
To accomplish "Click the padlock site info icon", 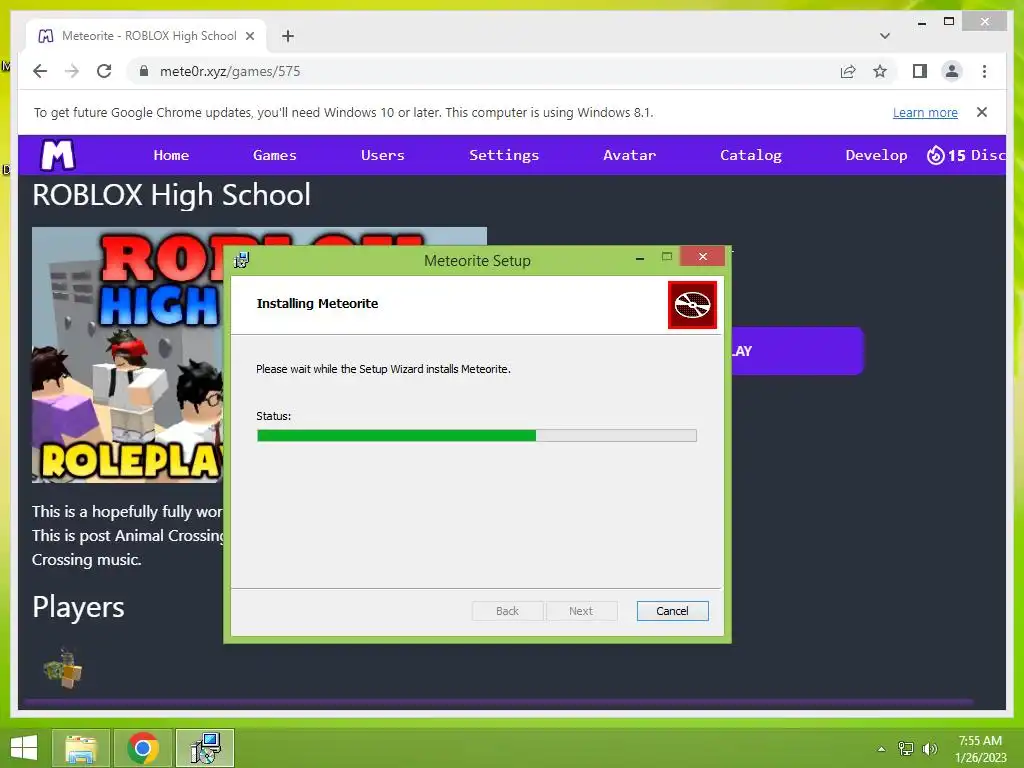I will 144,71.
